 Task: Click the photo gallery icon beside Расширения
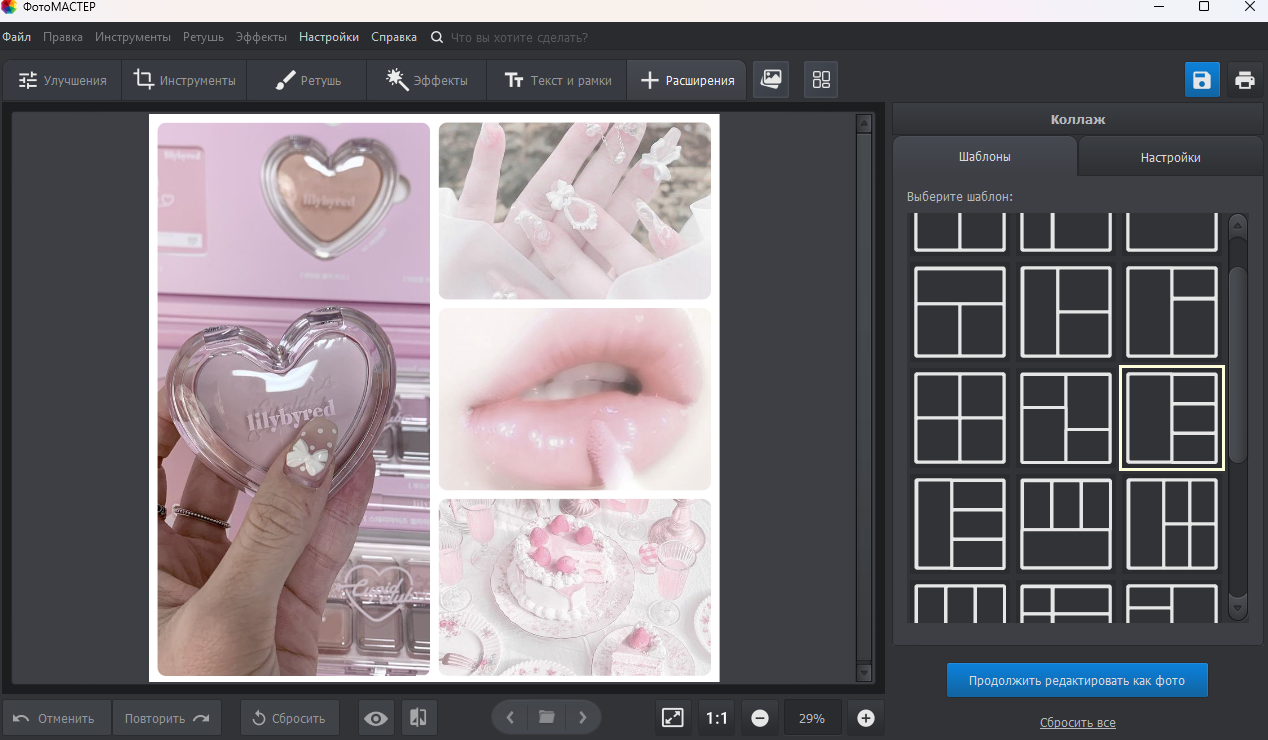point(771,80)
